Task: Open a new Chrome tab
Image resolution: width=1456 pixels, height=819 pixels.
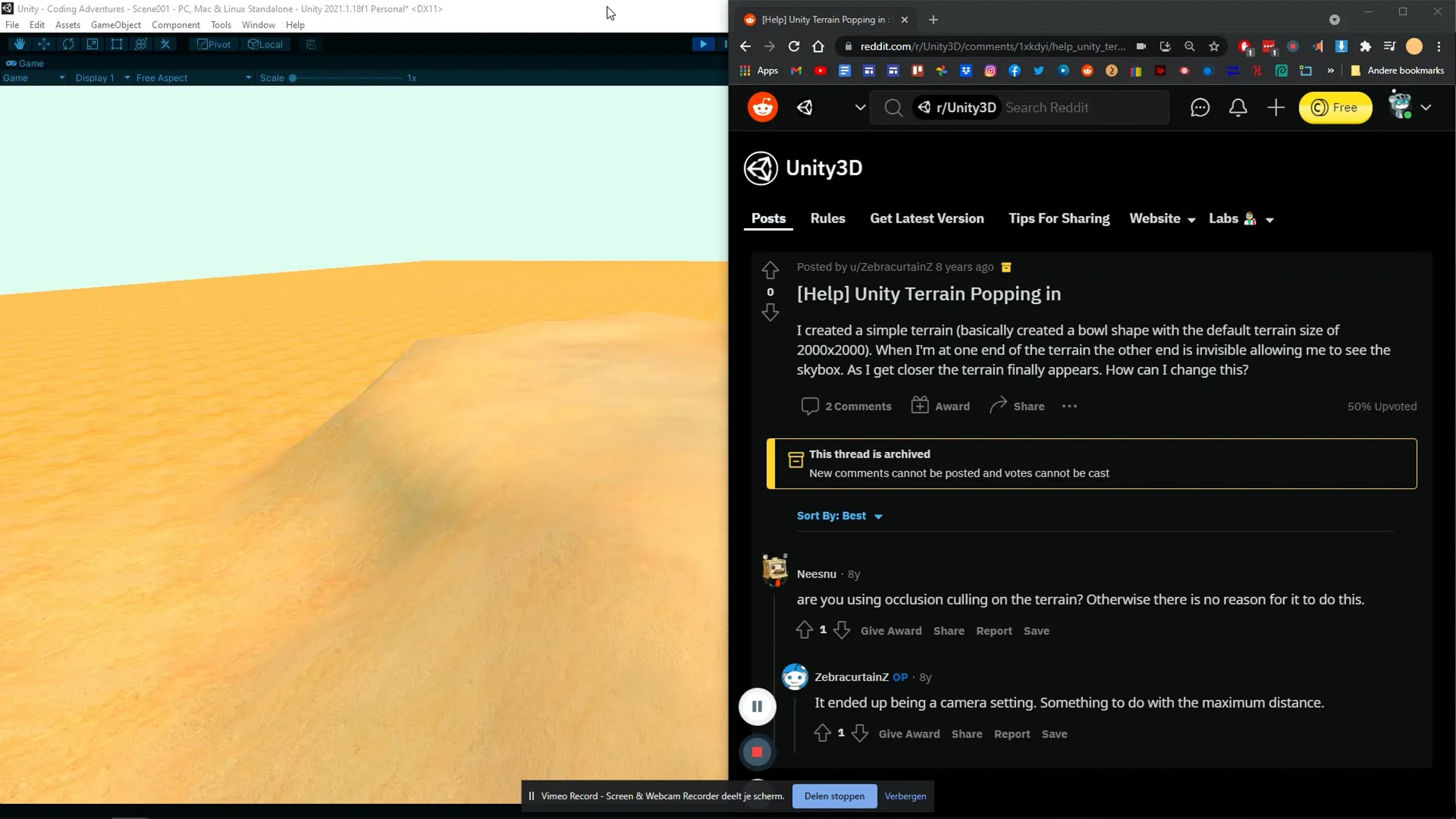Action: (x=933, y=20)
